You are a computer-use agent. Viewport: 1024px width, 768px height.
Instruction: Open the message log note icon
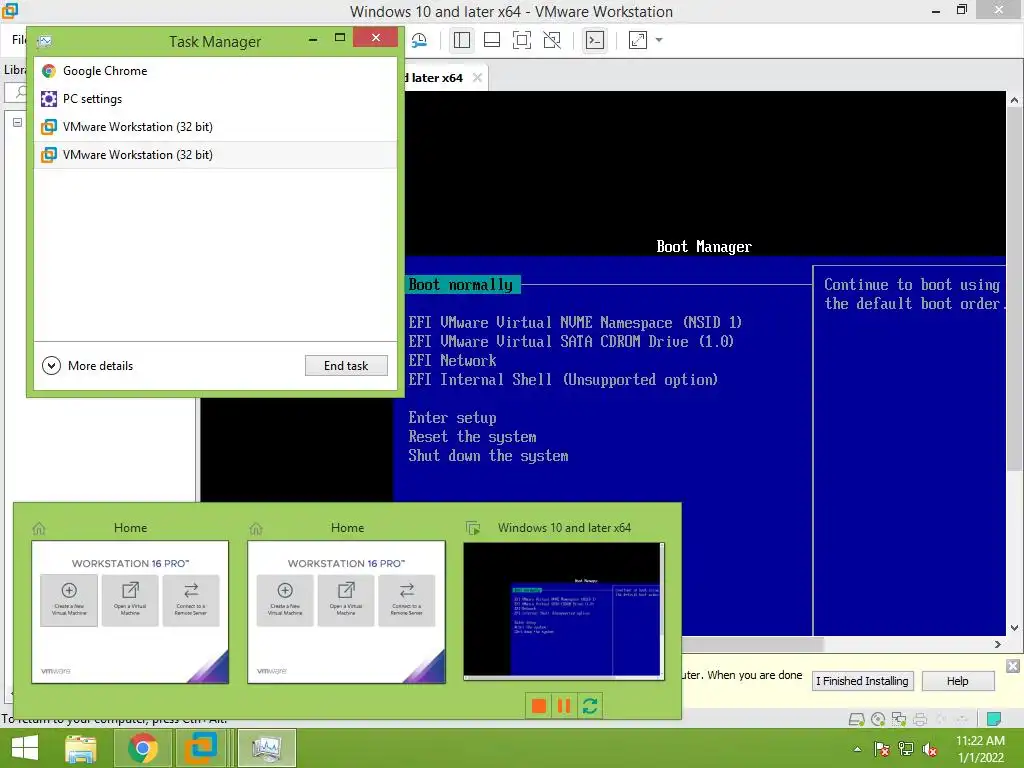[994, 720]
